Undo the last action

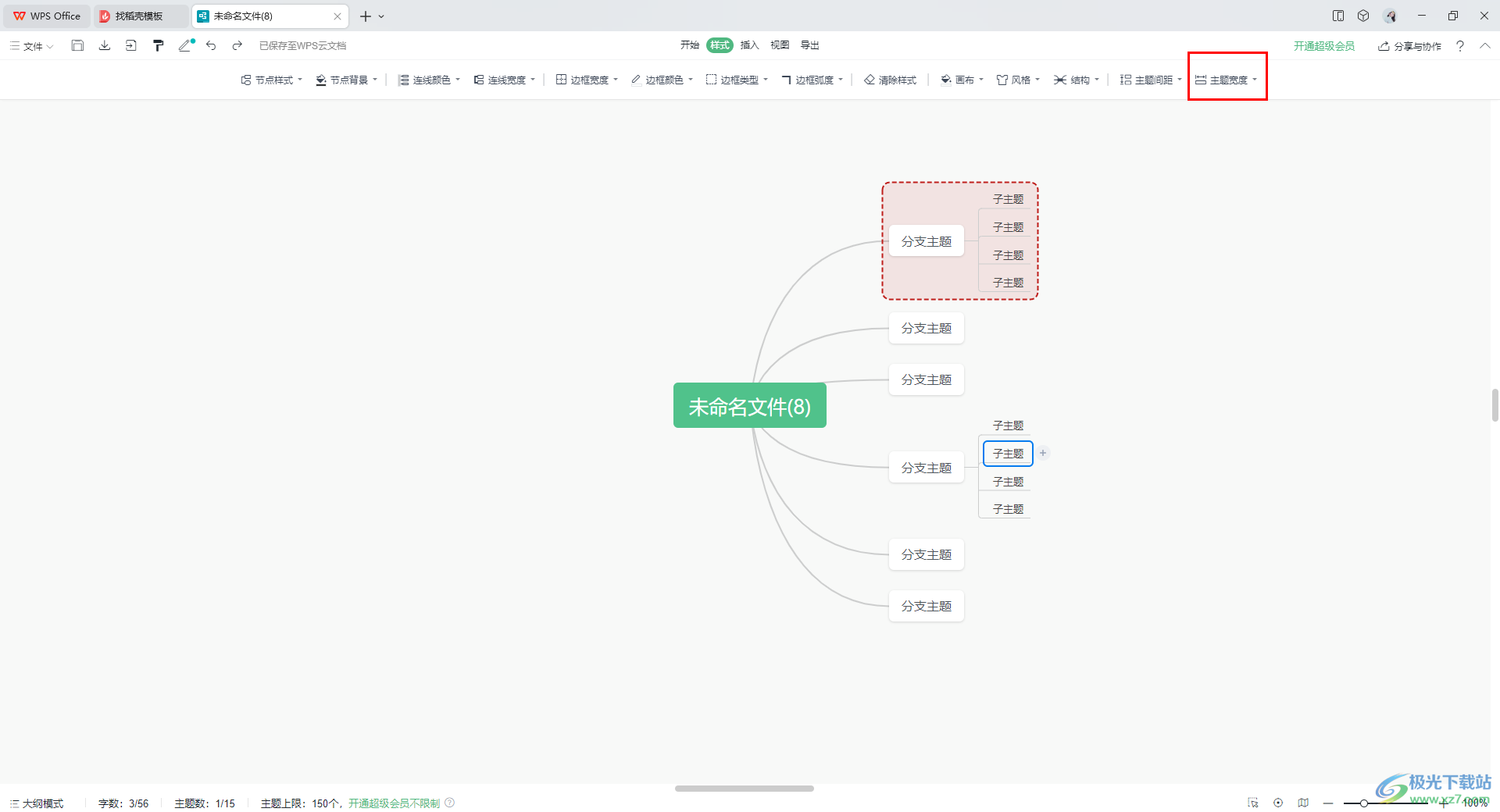pyautogui.click(x=211, y=45)
